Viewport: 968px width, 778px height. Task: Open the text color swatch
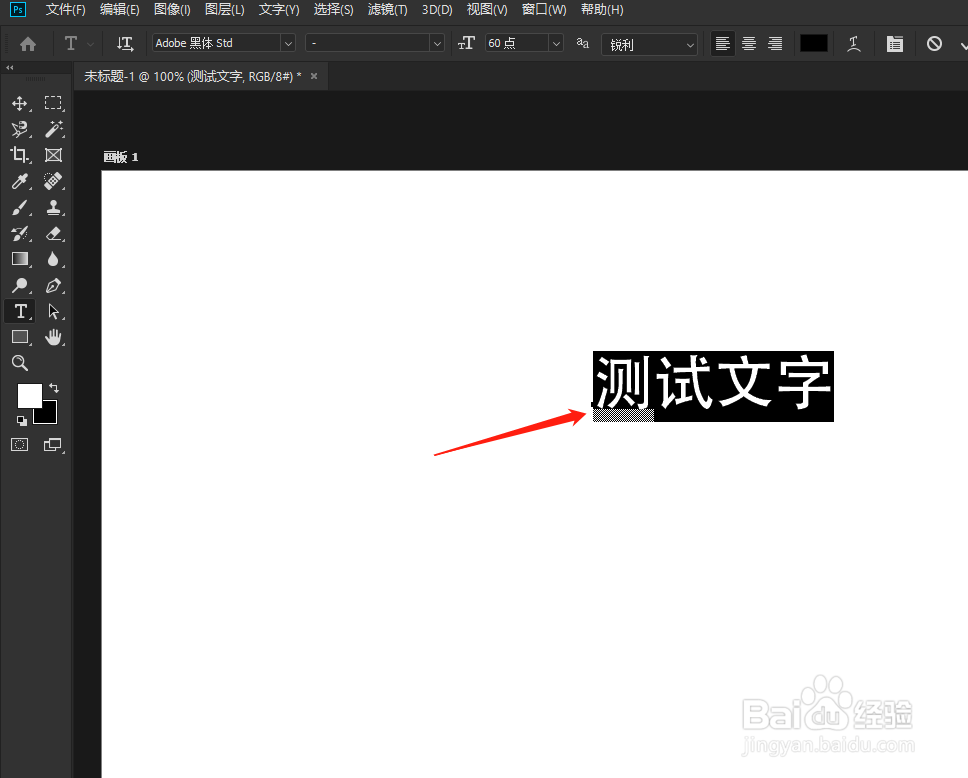(x=813, y=44)
